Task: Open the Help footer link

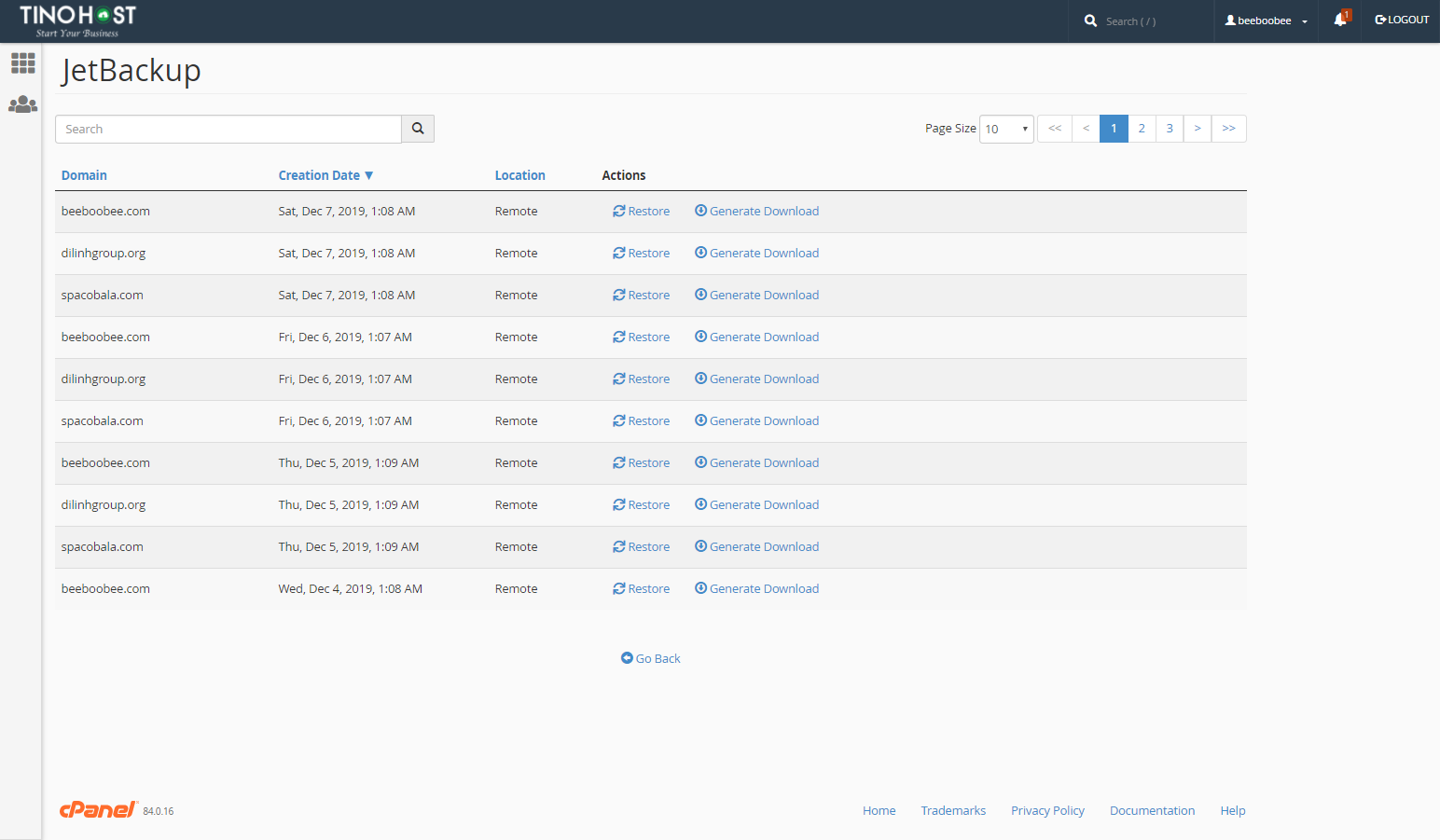Action: pyautogui.click(x=1233, y=810)
